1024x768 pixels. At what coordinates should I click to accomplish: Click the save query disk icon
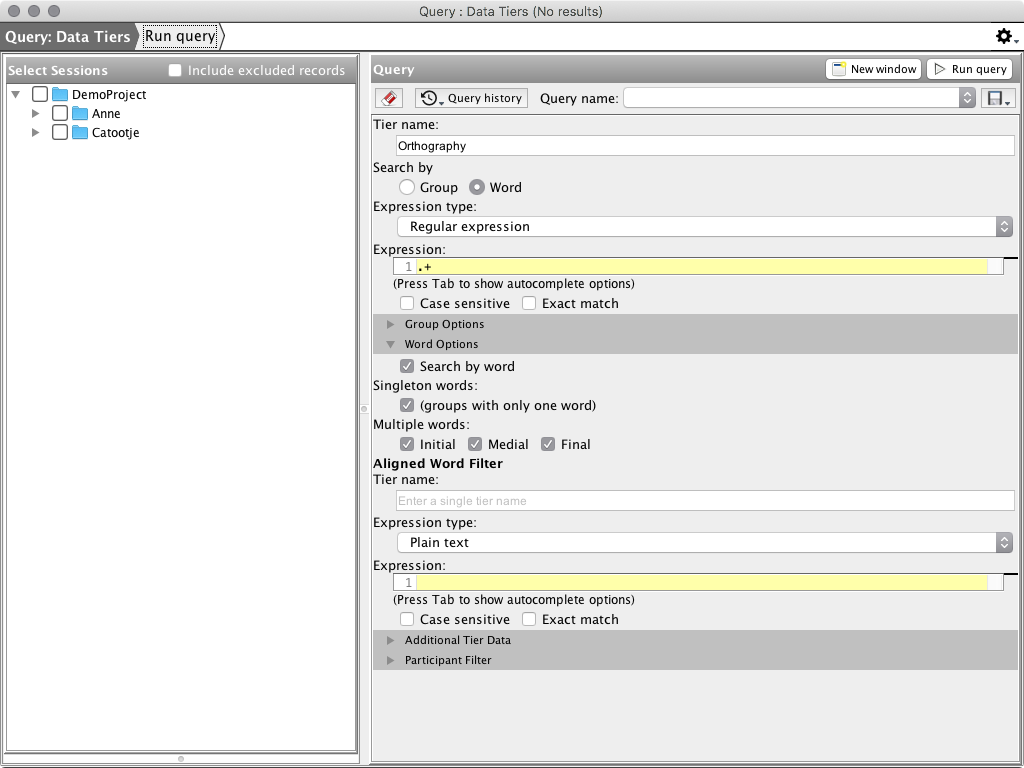(998, 98)
